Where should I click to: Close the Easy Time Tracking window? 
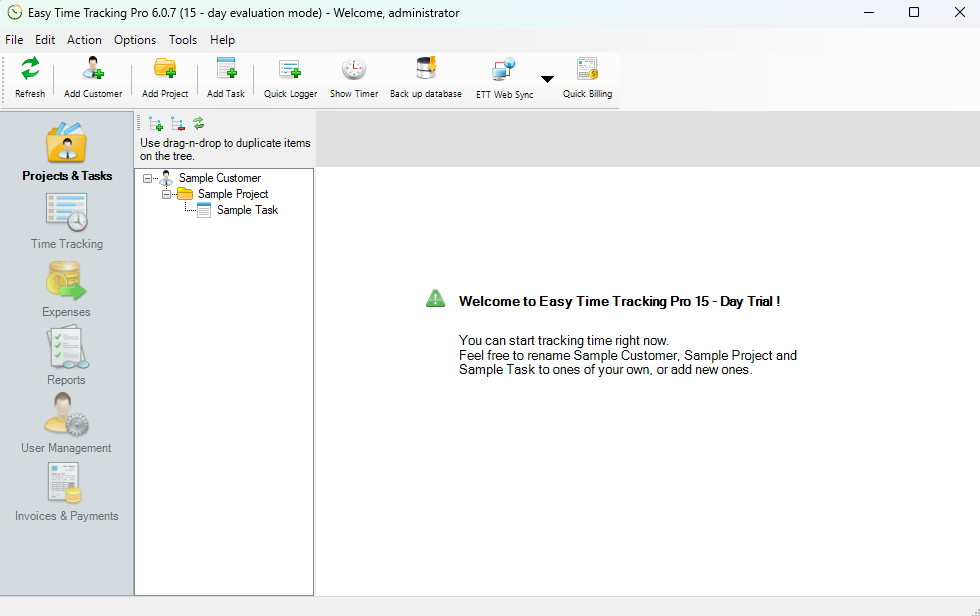[x=959, y=12]
